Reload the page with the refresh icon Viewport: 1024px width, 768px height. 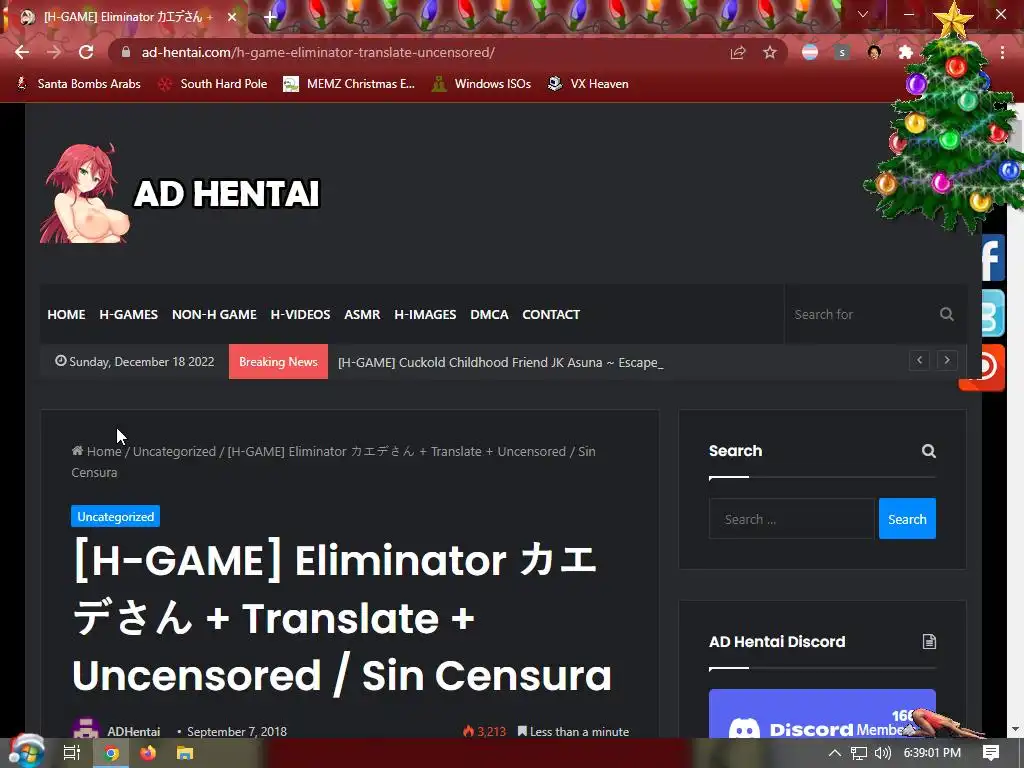click(x=86, y=52)
